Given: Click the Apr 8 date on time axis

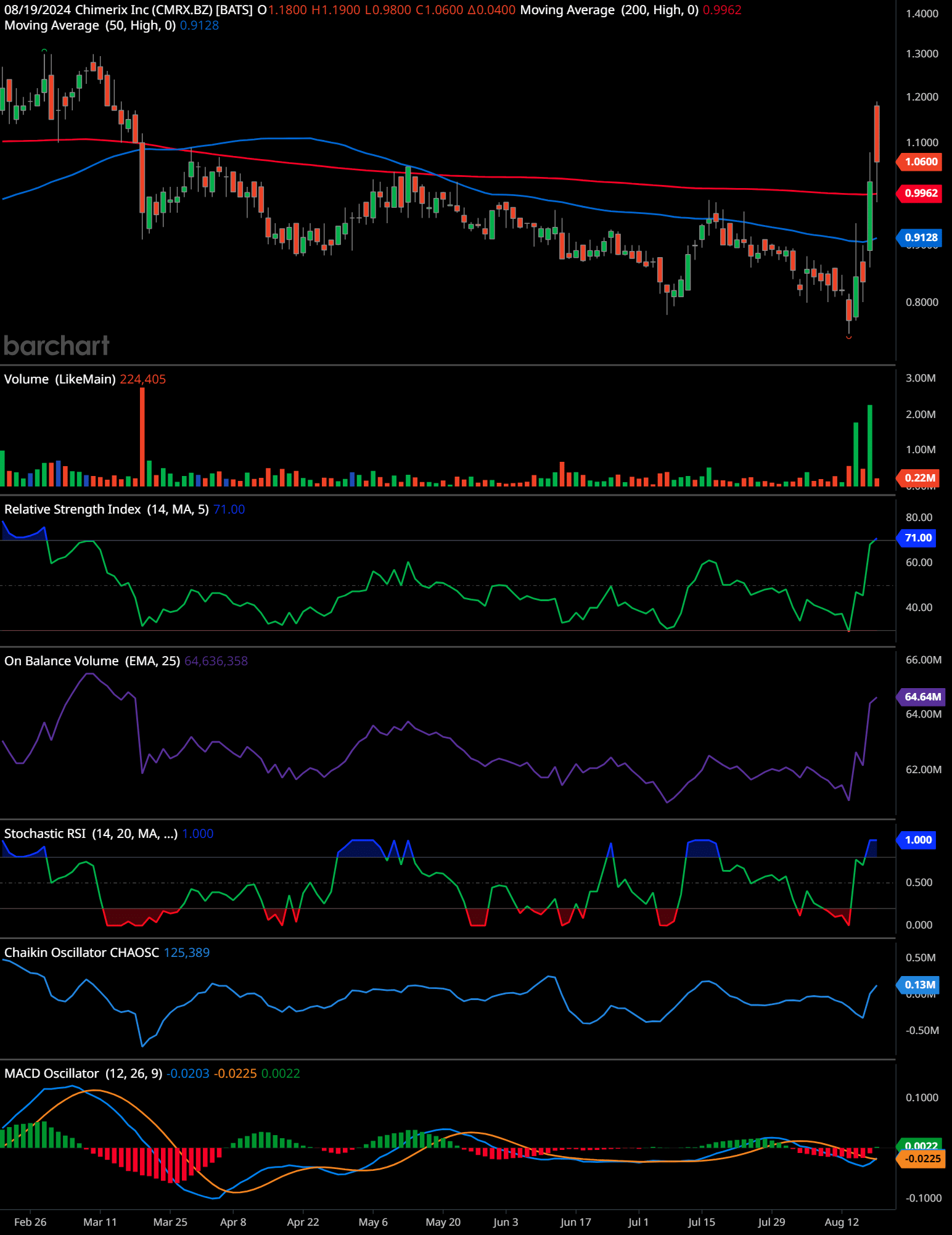Looking at the screenshot, I should pyautogui.click(x=233, y=1222).
